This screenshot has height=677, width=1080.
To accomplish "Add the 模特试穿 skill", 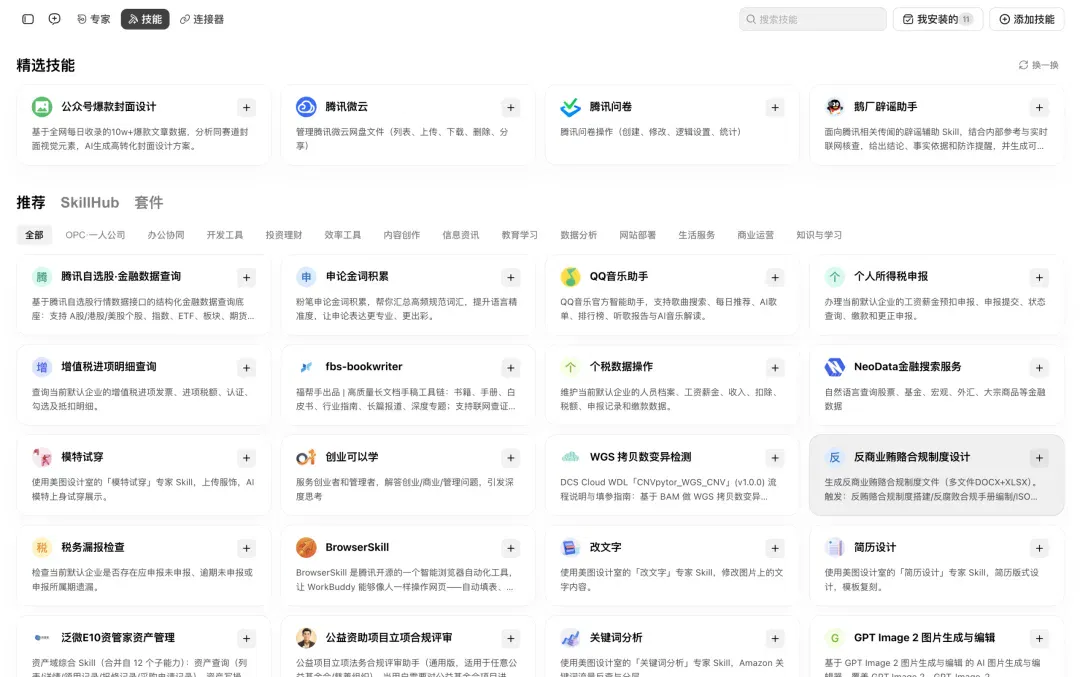I will pos(247,458).
